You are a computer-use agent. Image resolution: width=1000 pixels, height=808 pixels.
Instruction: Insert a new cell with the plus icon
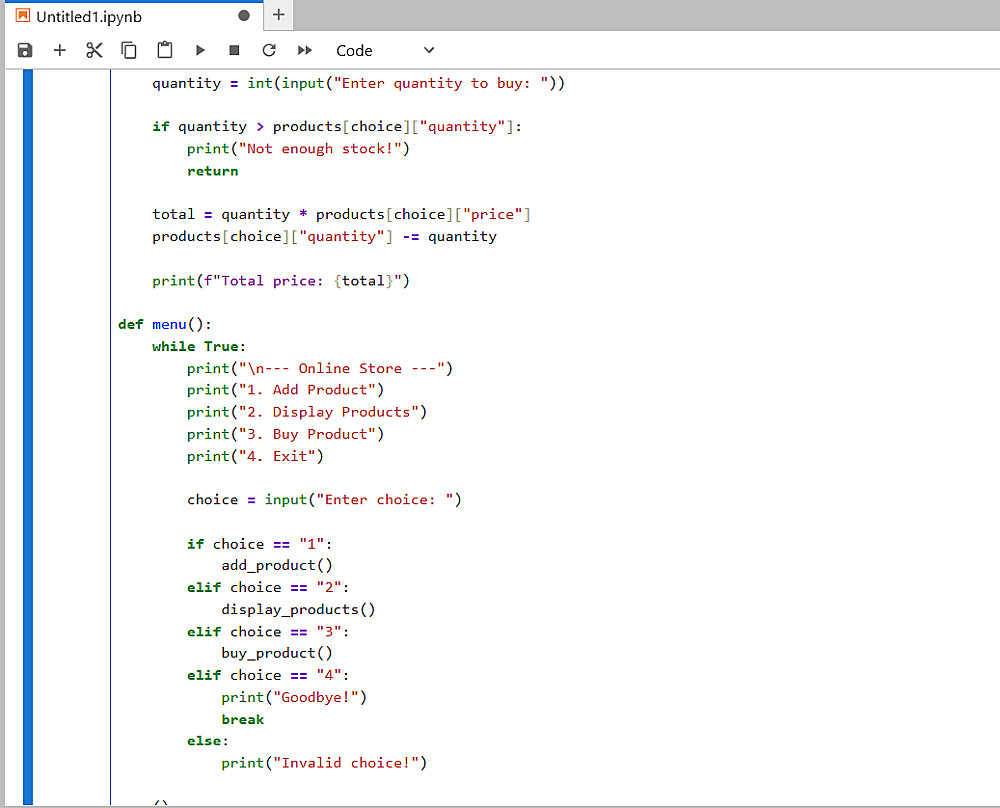(x=59, y=50)
